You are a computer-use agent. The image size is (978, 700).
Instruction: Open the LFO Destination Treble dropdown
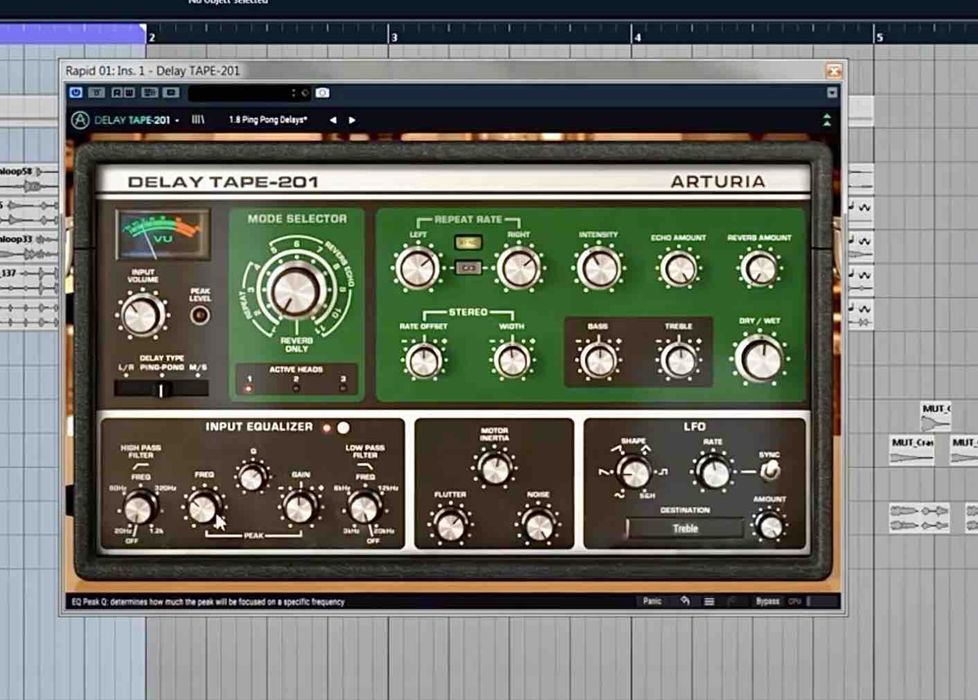pos(685,528)
